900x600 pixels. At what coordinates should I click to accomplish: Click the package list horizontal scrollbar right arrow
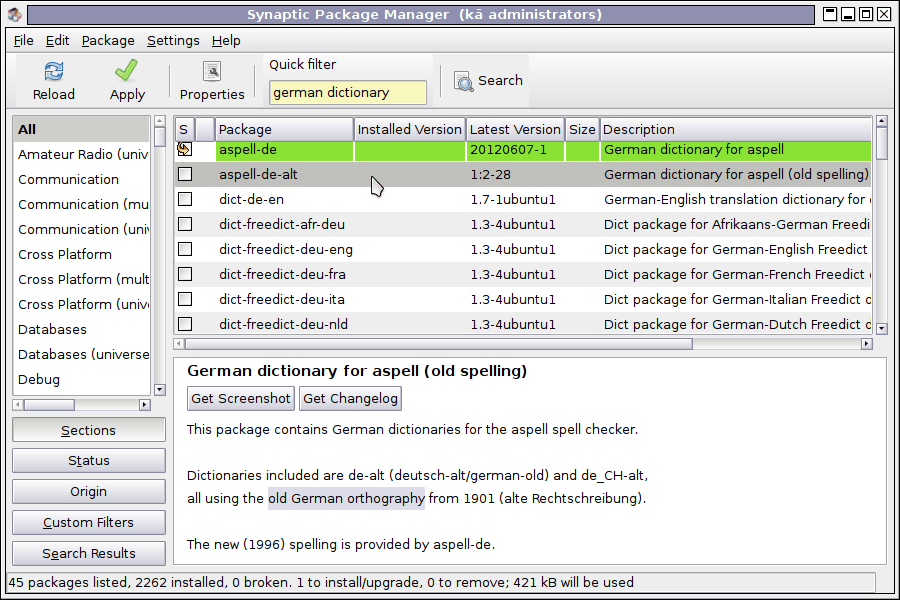point(867,343)
